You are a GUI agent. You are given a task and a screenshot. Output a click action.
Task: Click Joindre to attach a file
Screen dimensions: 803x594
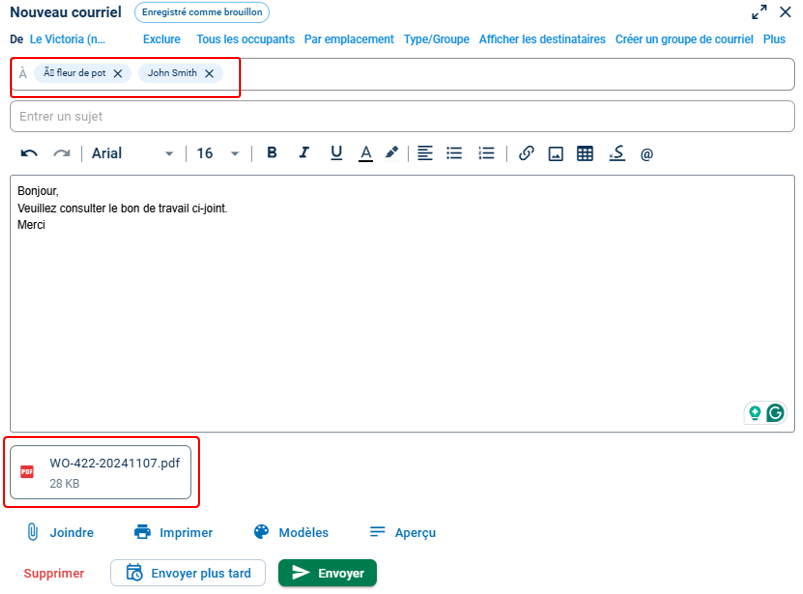click(x=59, y=533)
